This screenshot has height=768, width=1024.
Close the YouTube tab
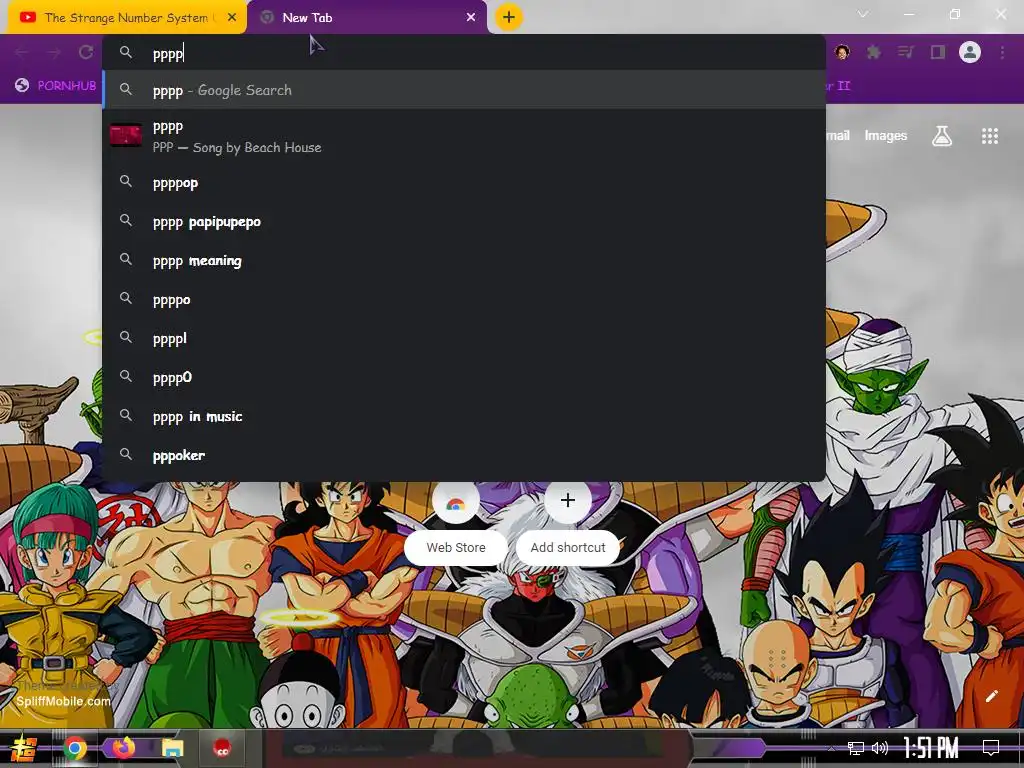point(232,18)
